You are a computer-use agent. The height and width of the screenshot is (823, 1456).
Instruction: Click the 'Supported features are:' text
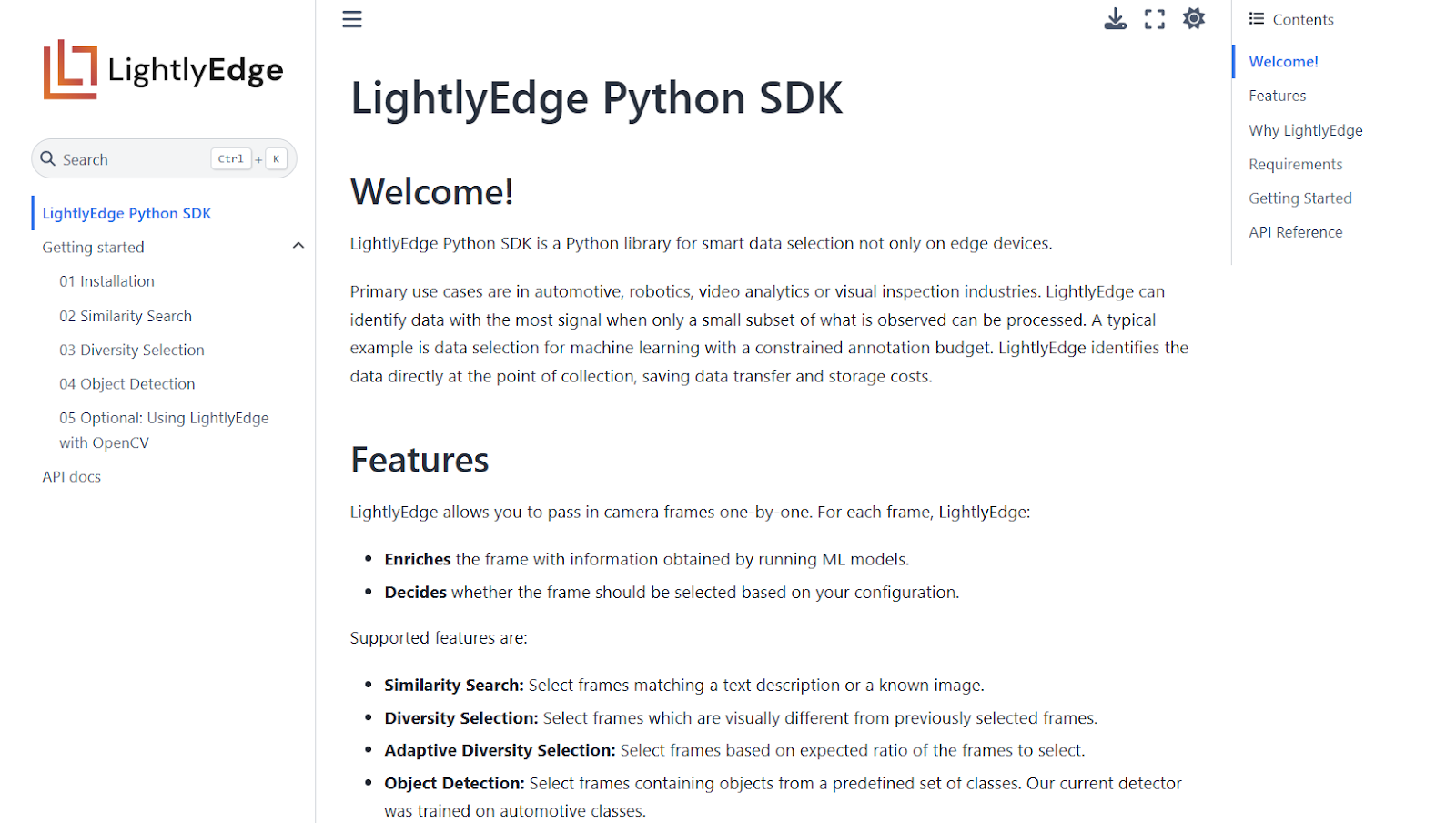(x=439, y=637)
